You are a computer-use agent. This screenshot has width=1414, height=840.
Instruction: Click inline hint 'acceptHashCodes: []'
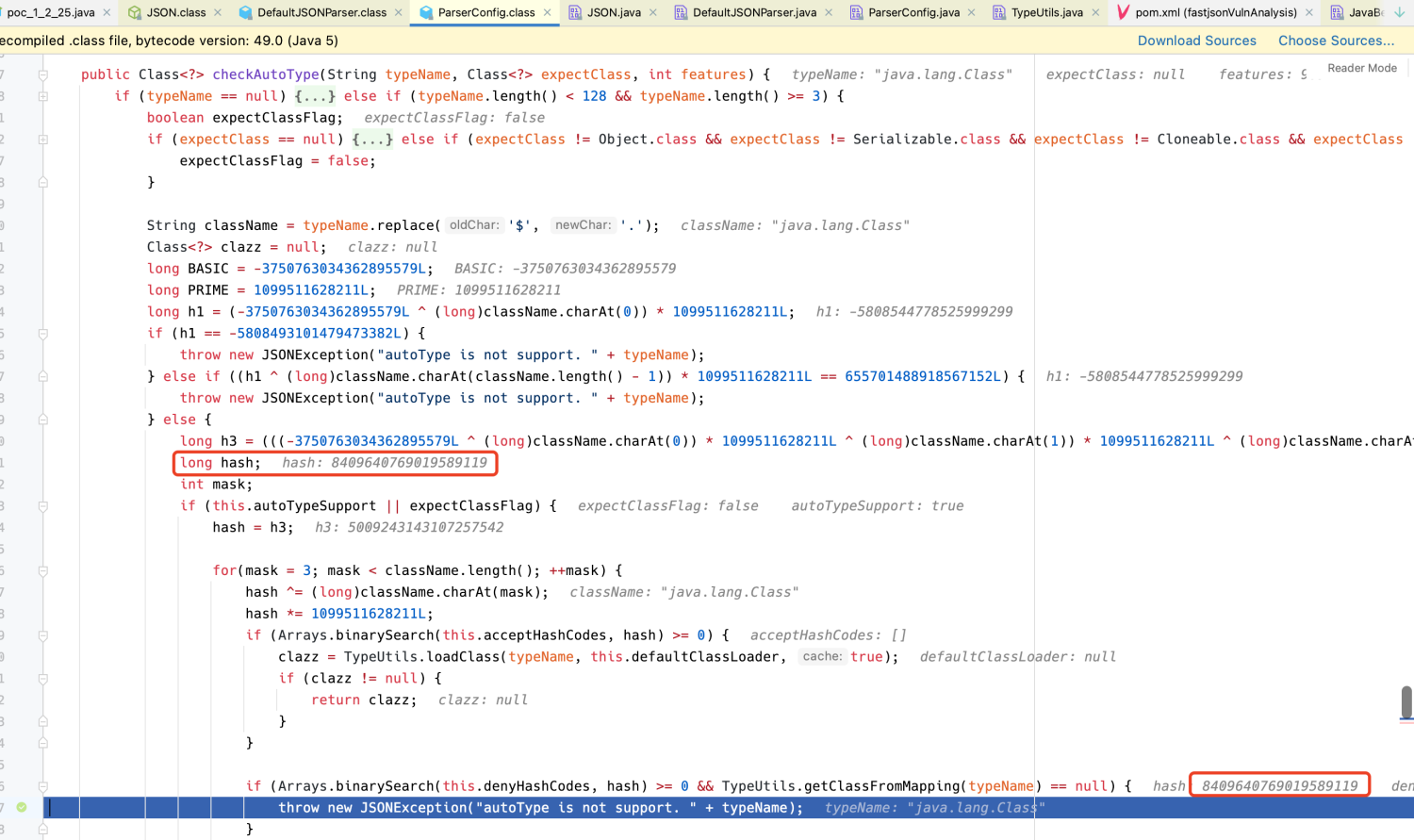(x=829, y=635)
